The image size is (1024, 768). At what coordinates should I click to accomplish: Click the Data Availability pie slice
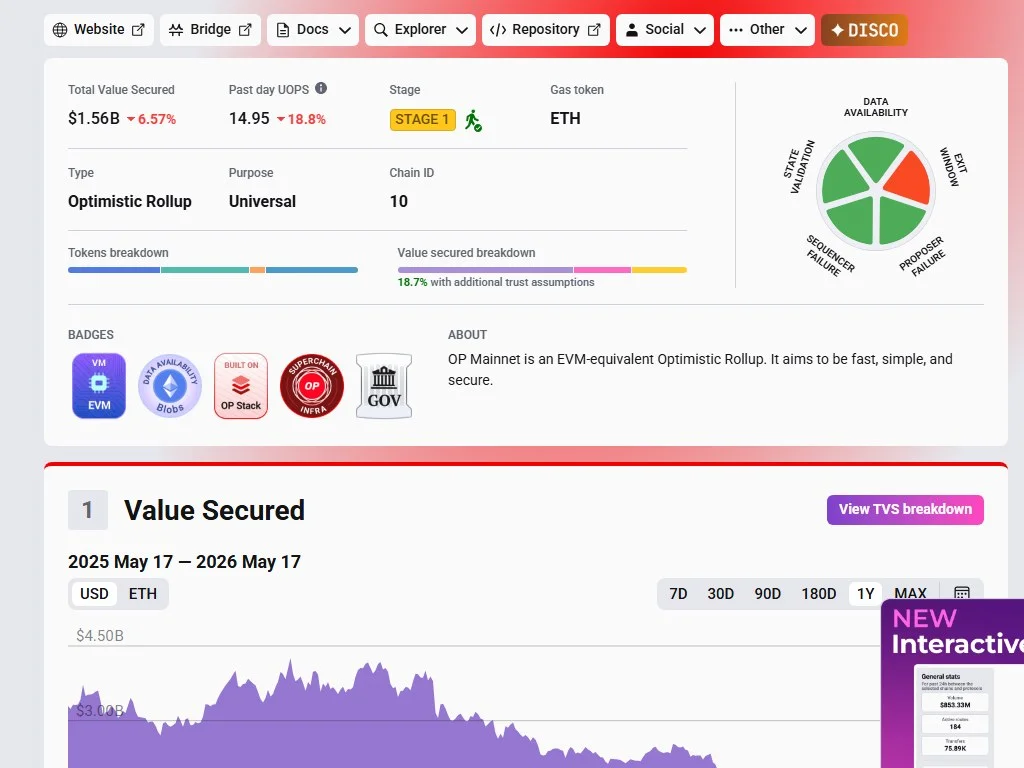(875, 157)
